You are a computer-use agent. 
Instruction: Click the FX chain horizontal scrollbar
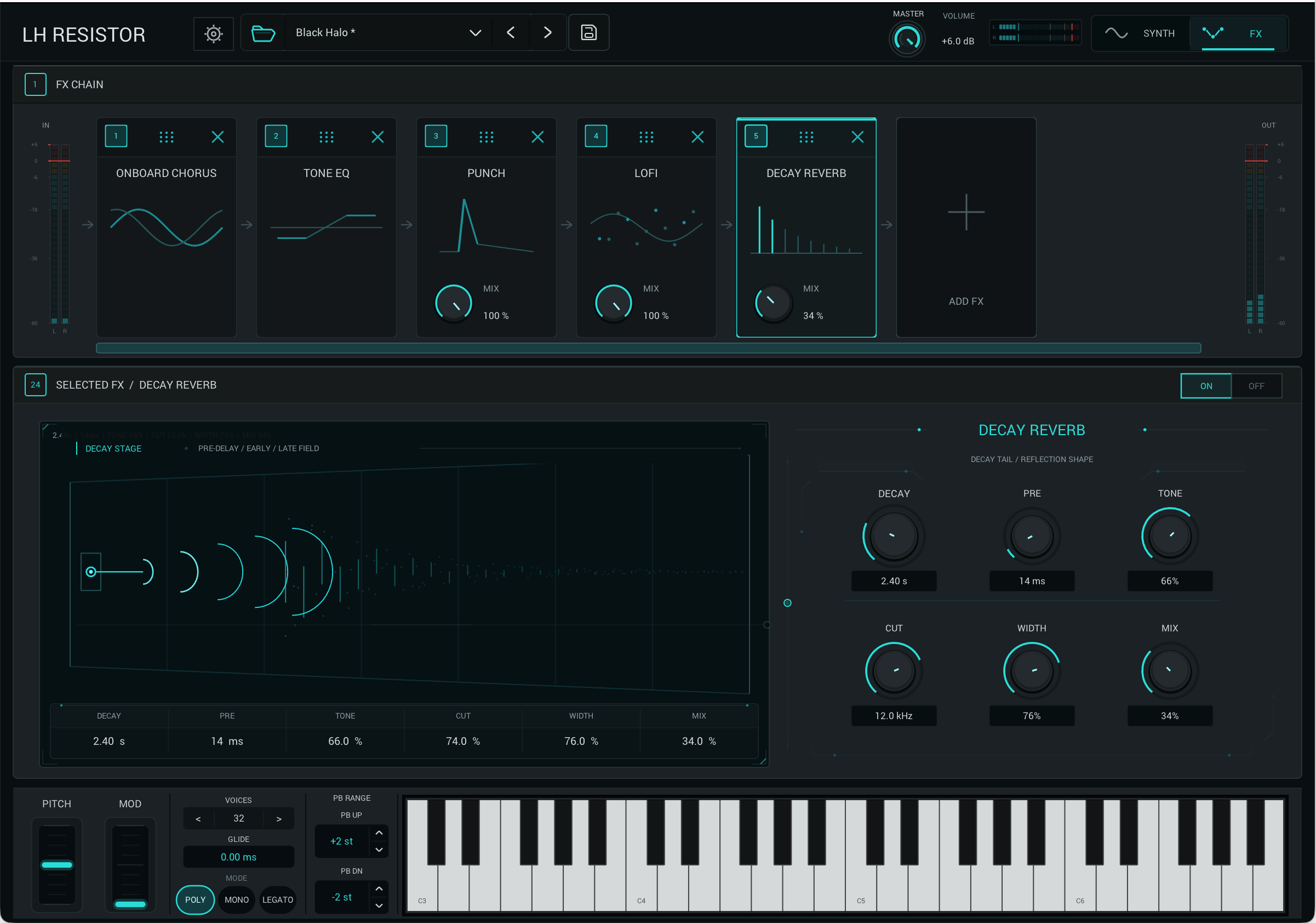point(648,348)
